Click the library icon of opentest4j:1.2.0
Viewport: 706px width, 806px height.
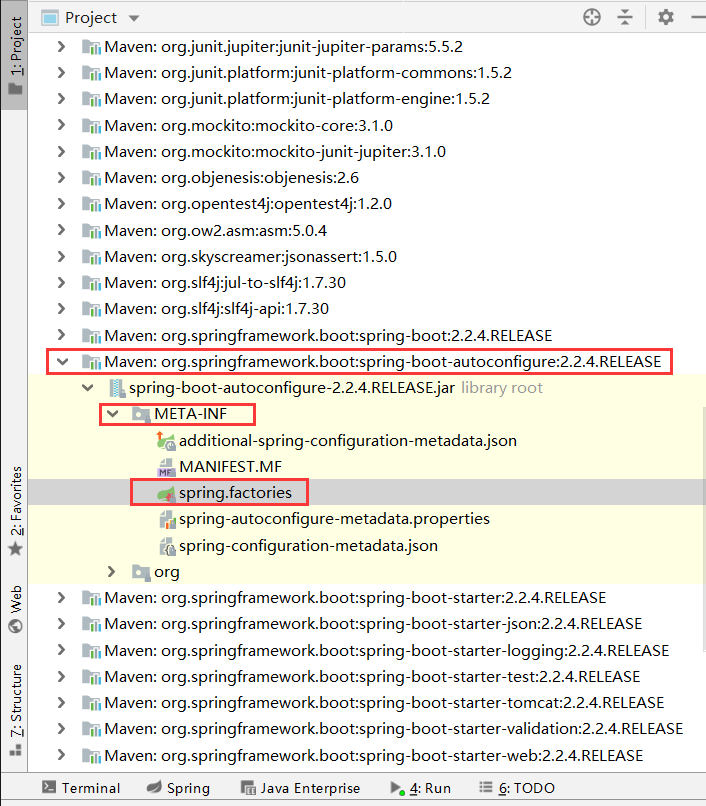92,204
